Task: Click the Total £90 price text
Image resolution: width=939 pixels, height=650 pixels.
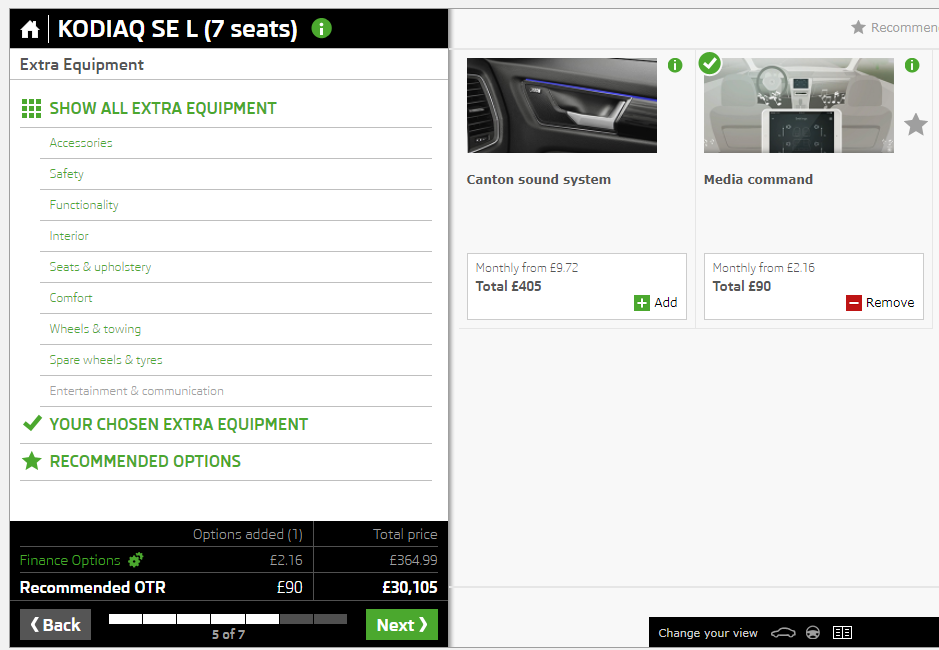Action: [x=741, y=286]
